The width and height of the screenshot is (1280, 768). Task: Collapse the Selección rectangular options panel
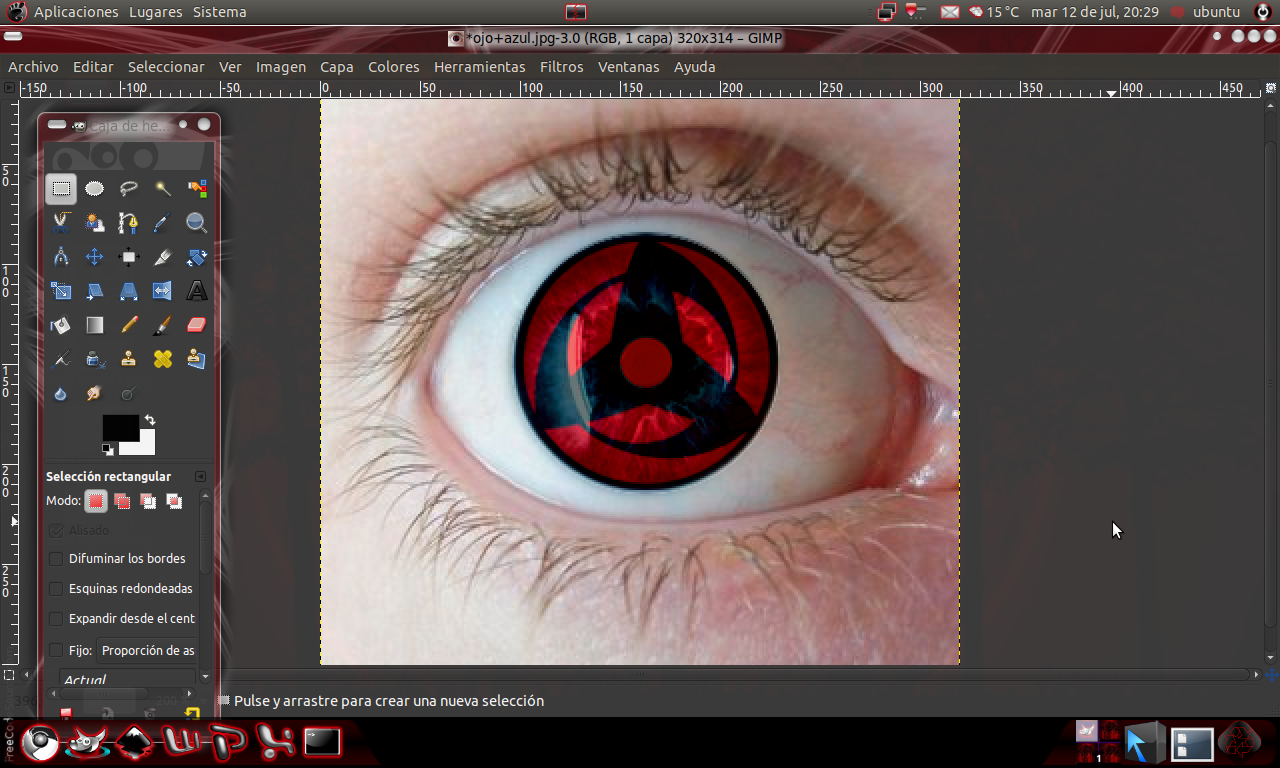coord(200,476)
